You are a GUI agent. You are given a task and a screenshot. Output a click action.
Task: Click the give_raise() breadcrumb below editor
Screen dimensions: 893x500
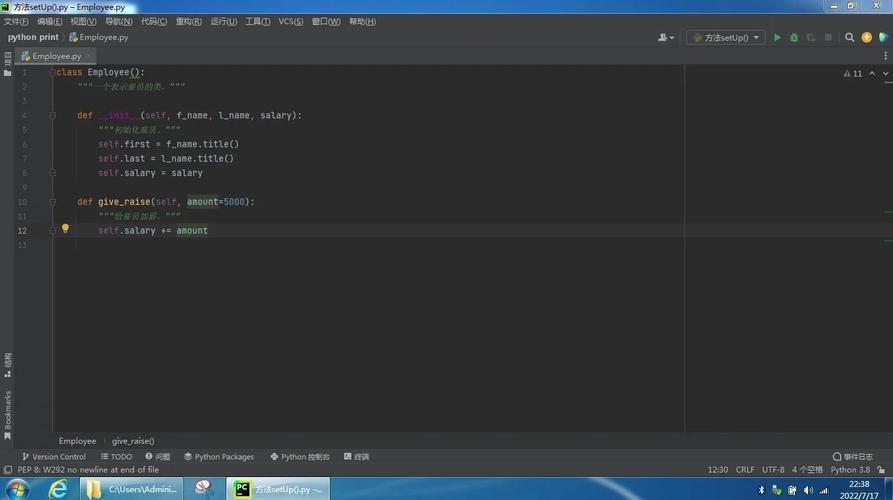pyautogui.click(x=133, y=441)
